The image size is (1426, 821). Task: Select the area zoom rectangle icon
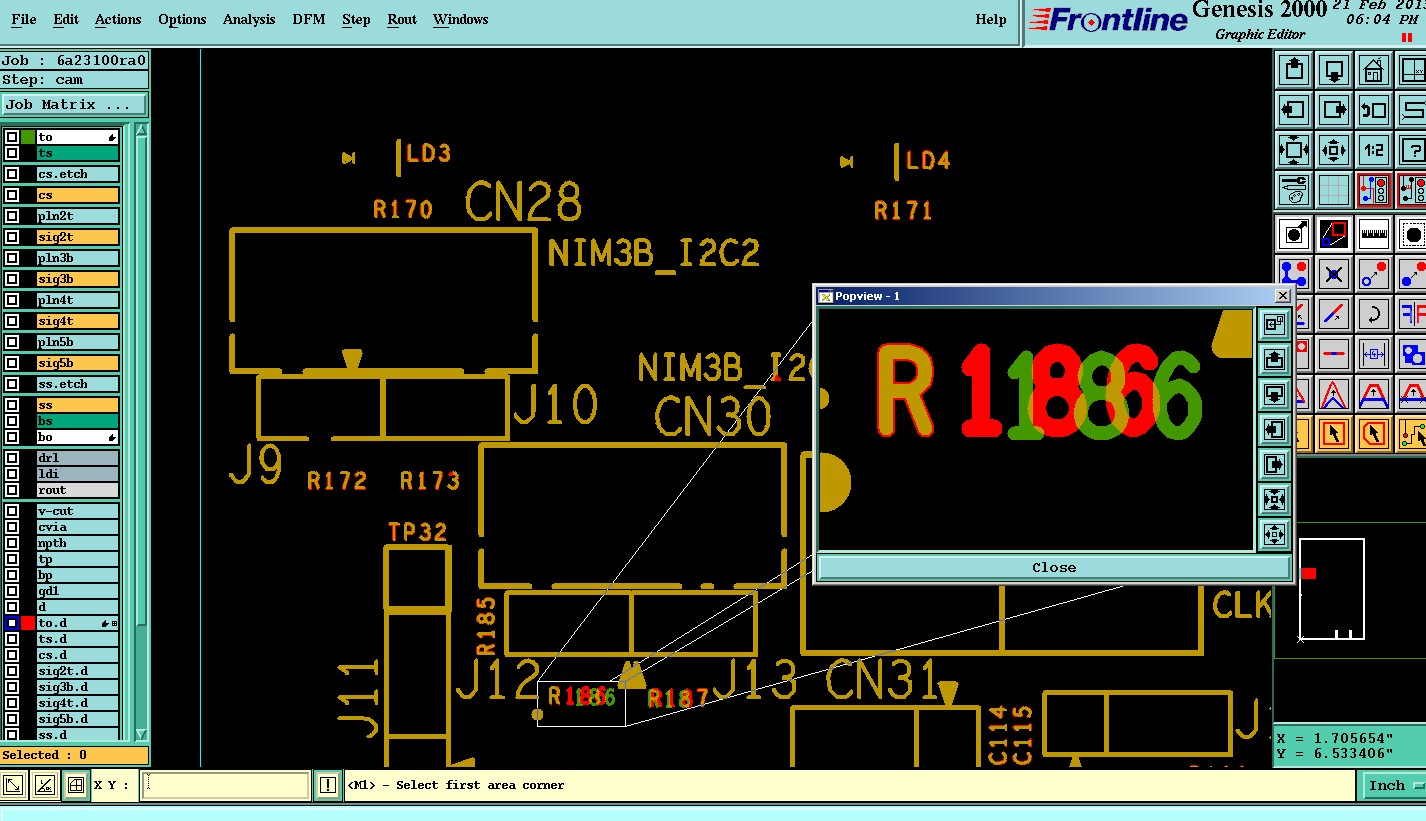1334,234
